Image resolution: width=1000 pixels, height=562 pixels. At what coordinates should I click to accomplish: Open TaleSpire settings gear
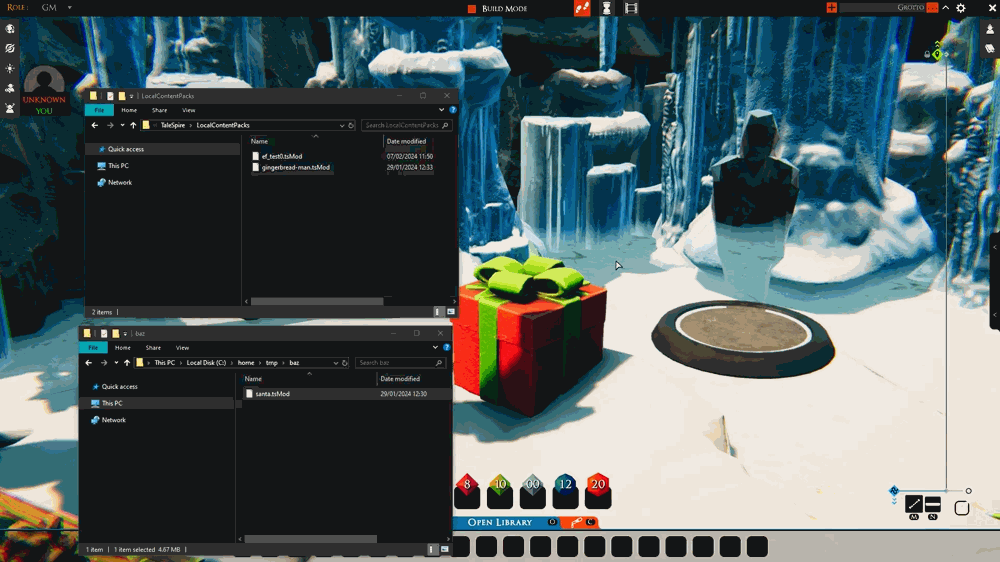960,8
